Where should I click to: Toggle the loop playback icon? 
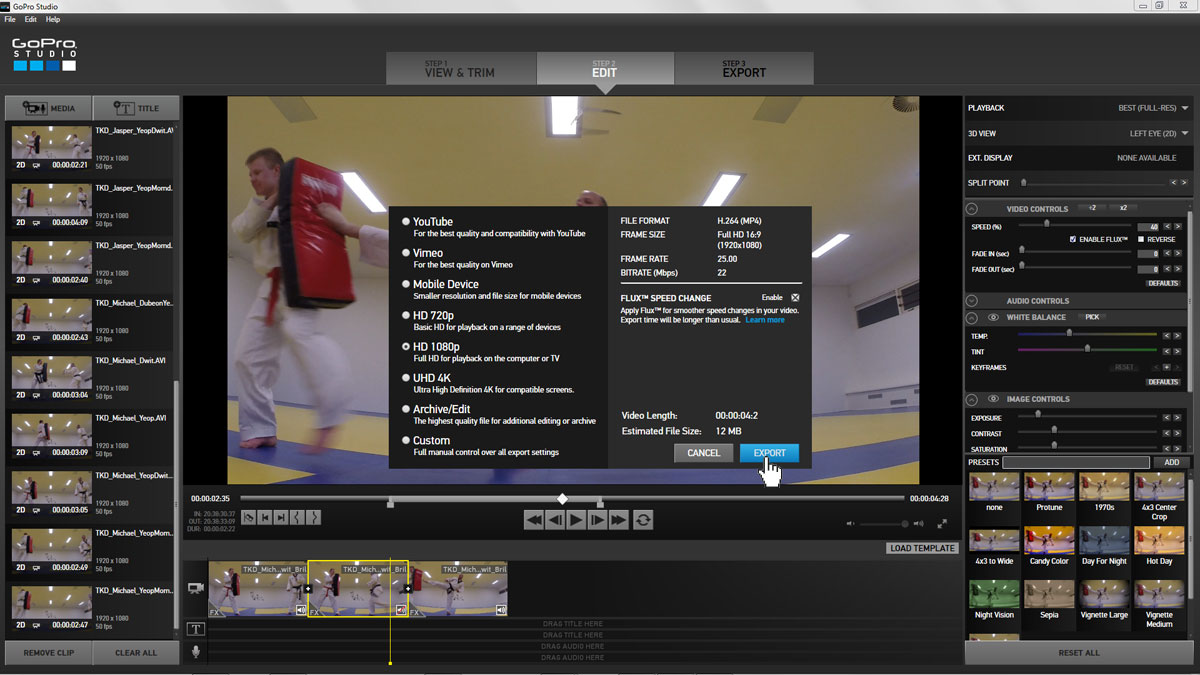click(643, 519)
